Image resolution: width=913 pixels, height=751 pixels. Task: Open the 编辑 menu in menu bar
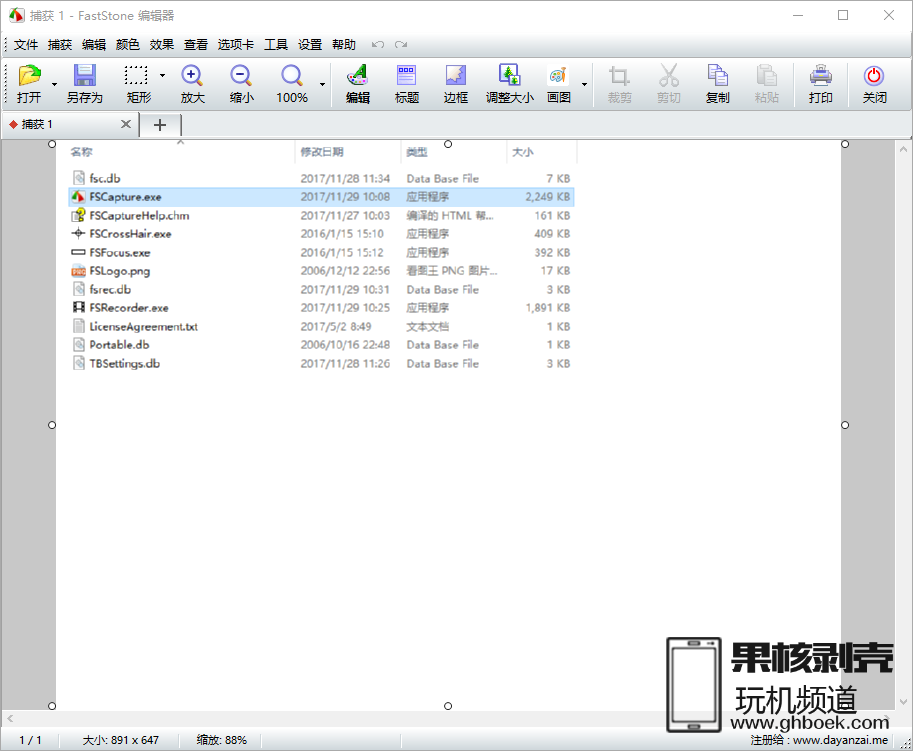coord(94,45)
